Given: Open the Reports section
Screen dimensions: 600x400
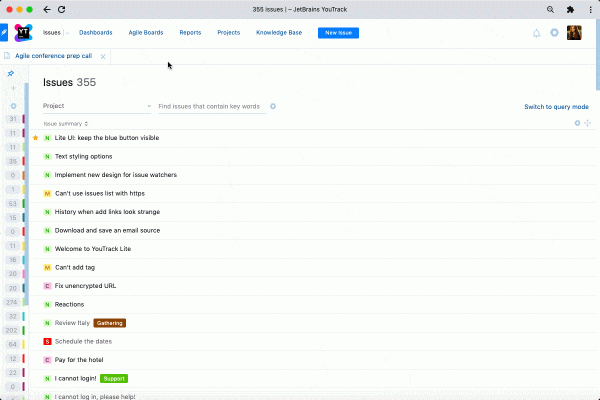Looking at the screenshot, I should coord(190,33).
